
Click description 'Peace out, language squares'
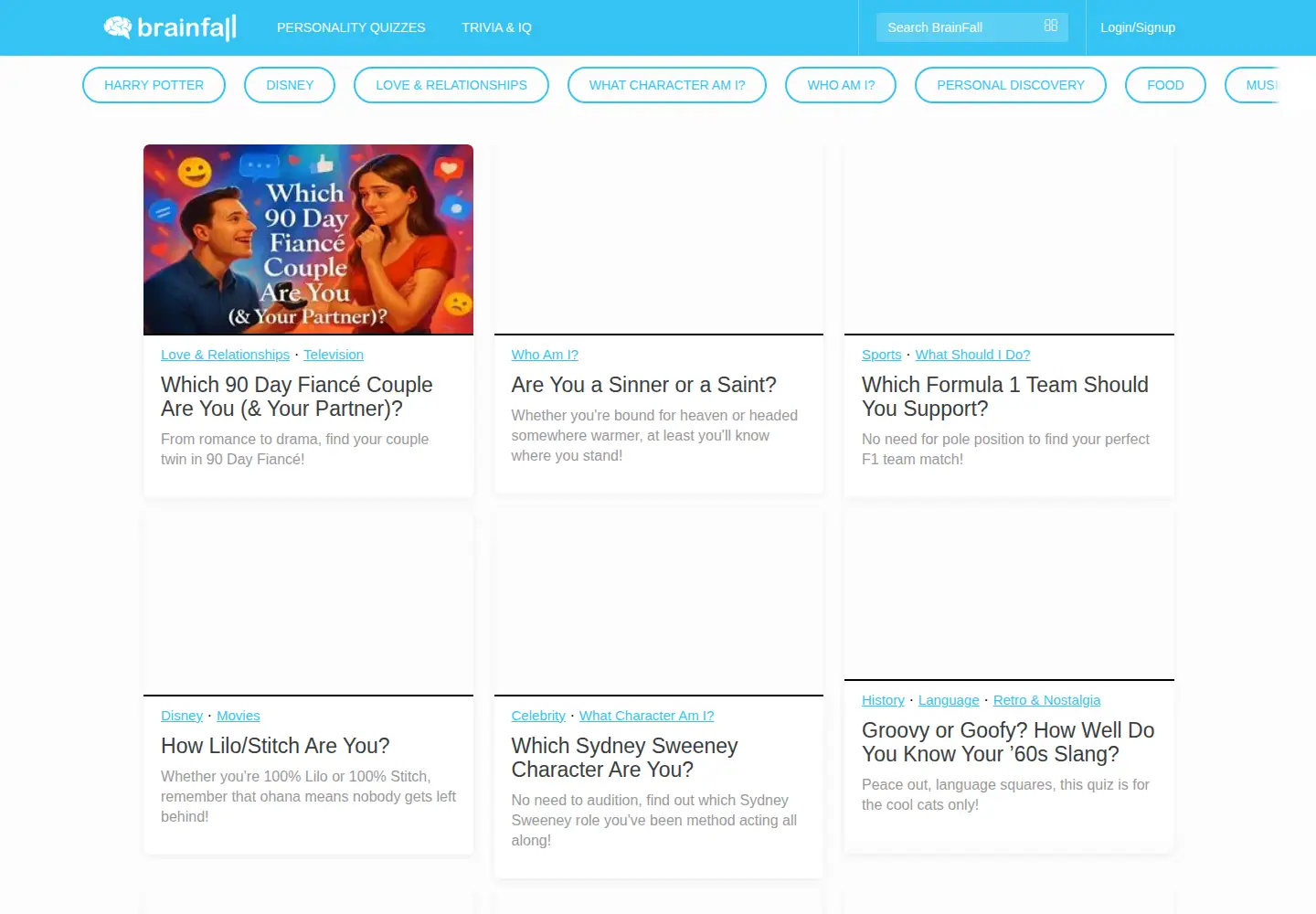tap(1005, 794)
